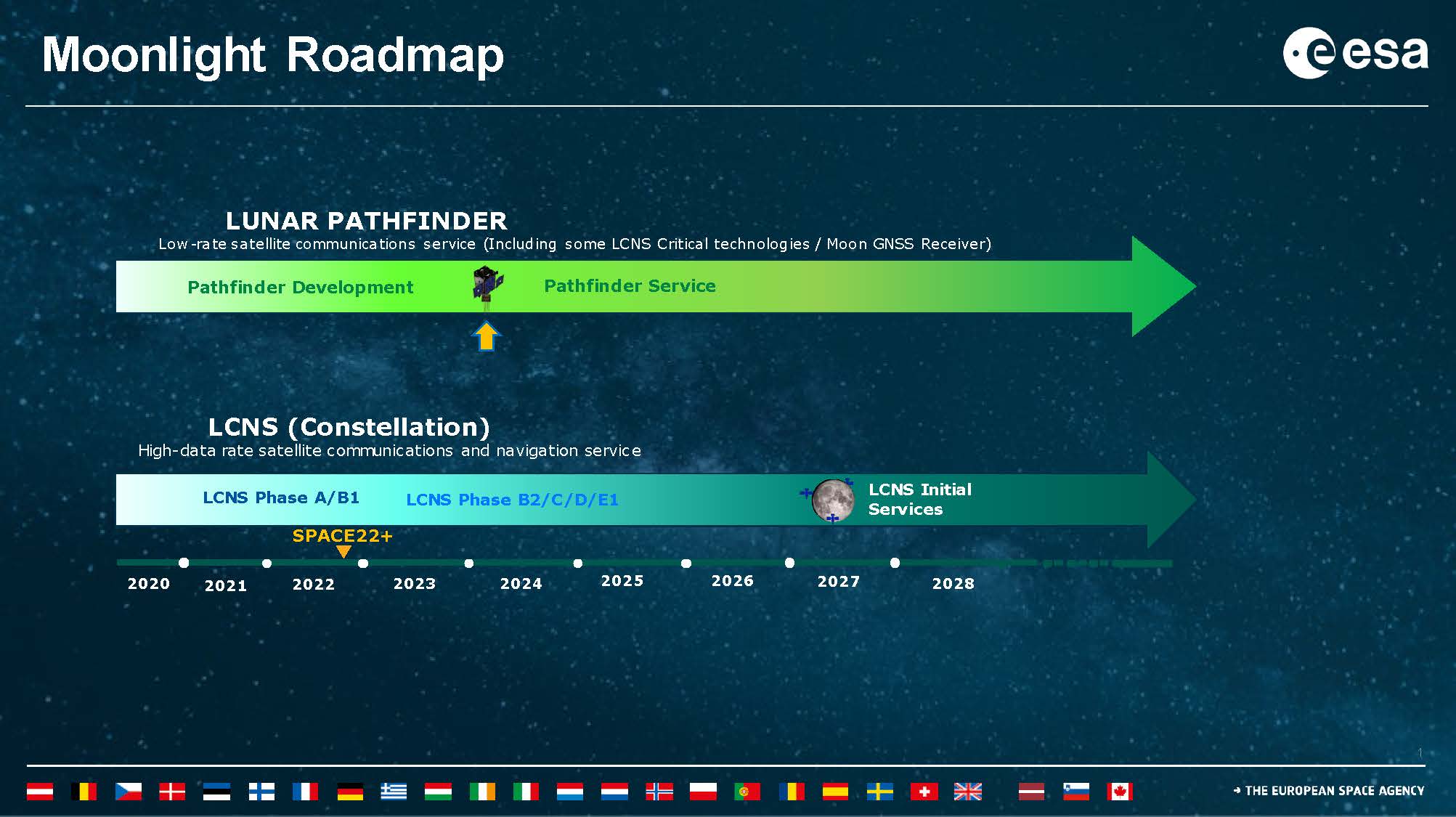This screenshot has width=1456, height=817.
Task: Click the Slovenia flag
Action: pyautogui.click(x=1076, y=792)
